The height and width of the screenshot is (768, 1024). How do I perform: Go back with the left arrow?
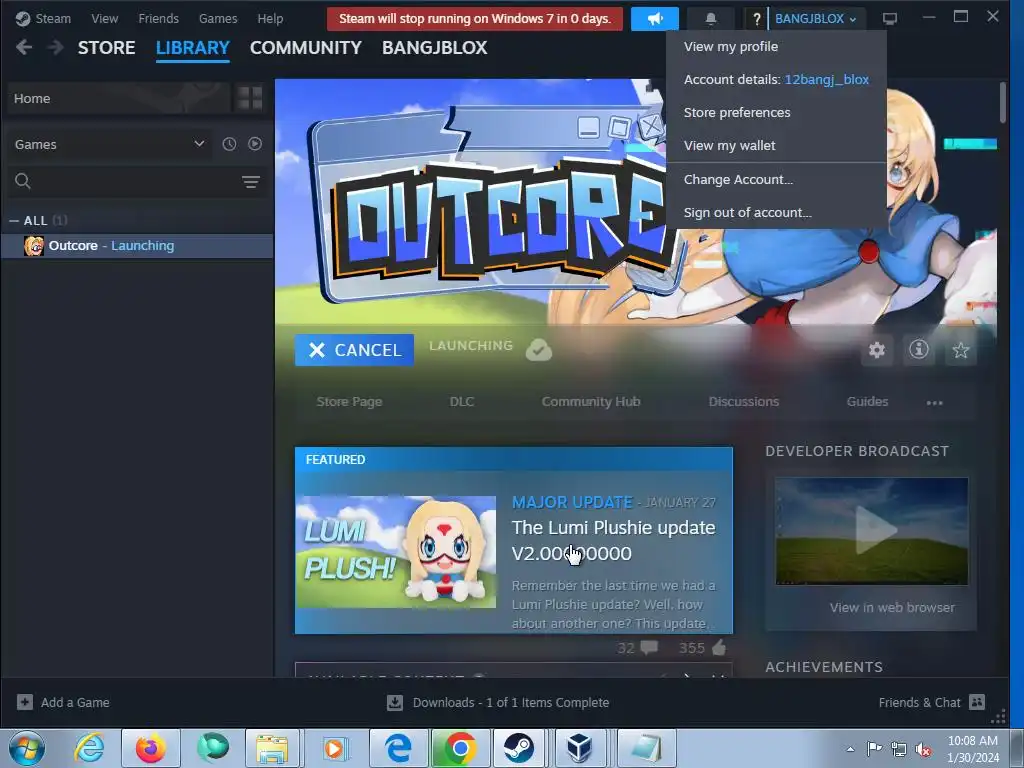(x=24, y=47)
